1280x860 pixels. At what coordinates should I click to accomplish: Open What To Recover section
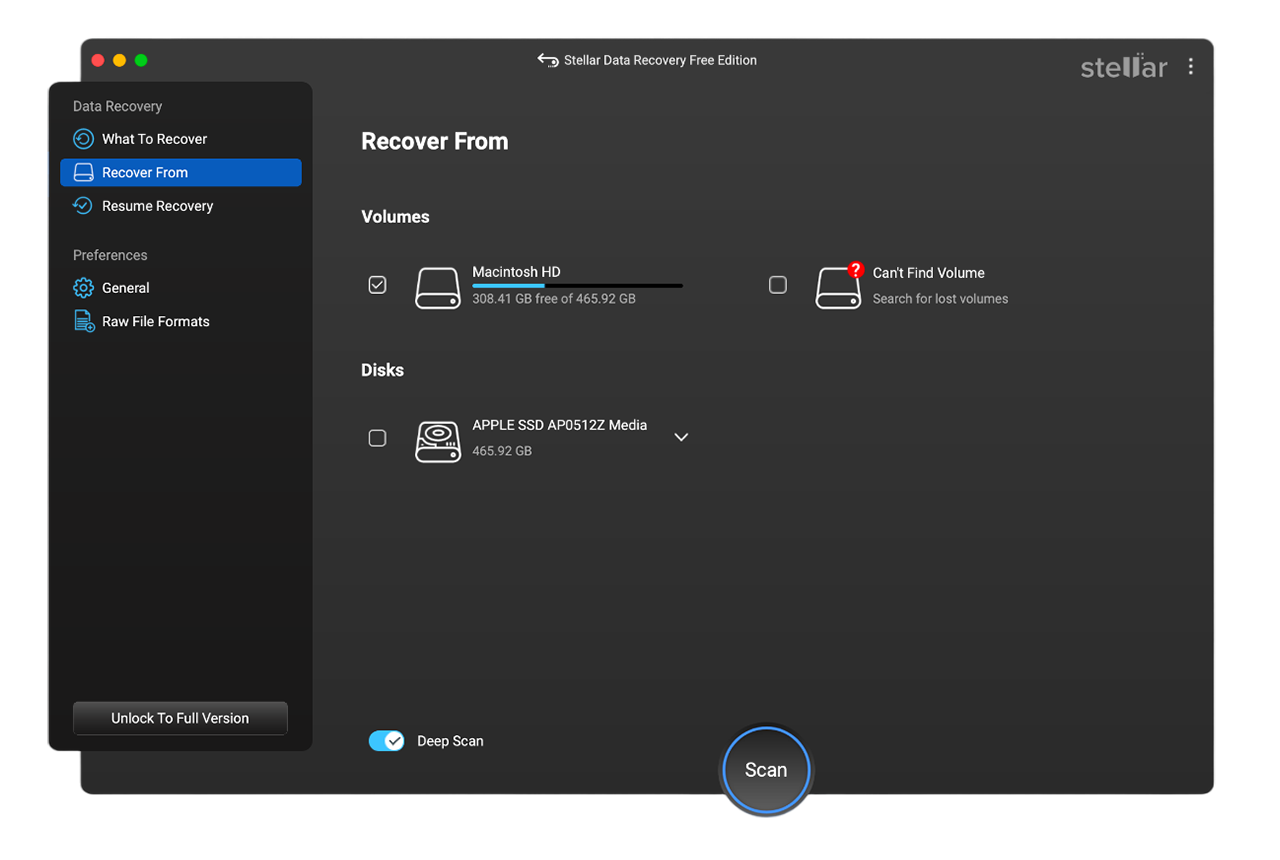coord(181,139)
